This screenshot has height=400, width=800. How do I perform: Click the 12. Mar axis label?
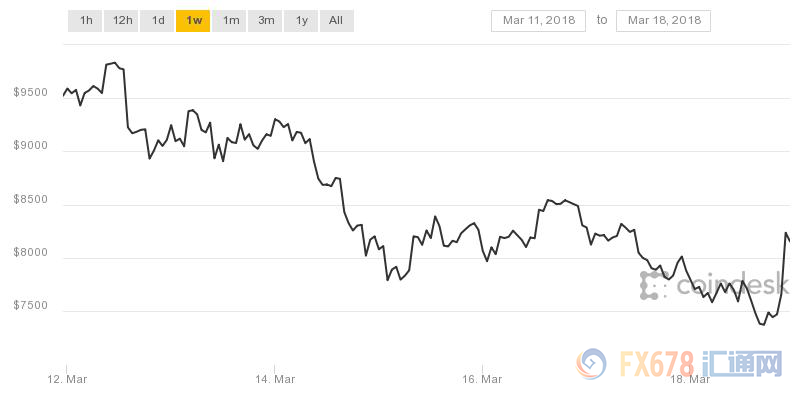coord(68,379)
